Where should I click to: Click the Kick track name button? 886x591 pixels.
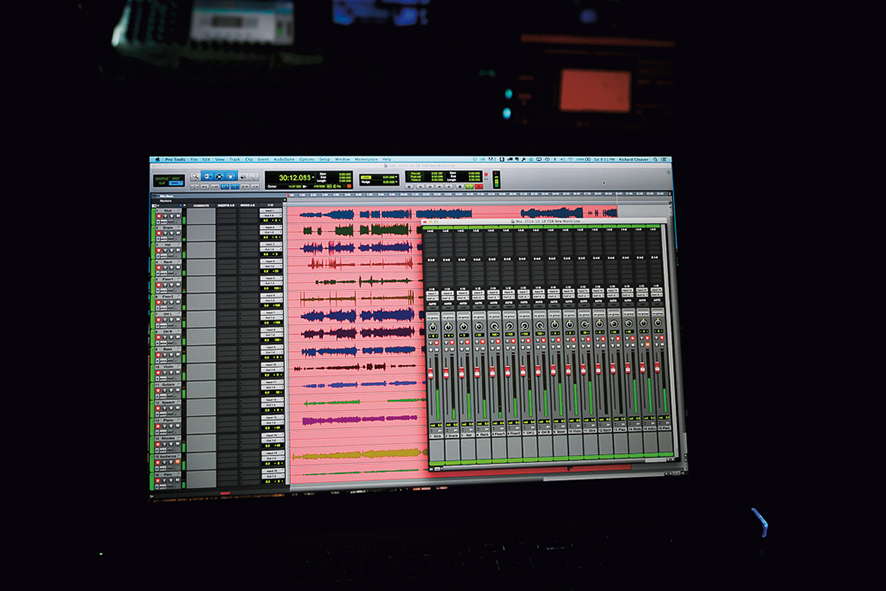(168, 211)
